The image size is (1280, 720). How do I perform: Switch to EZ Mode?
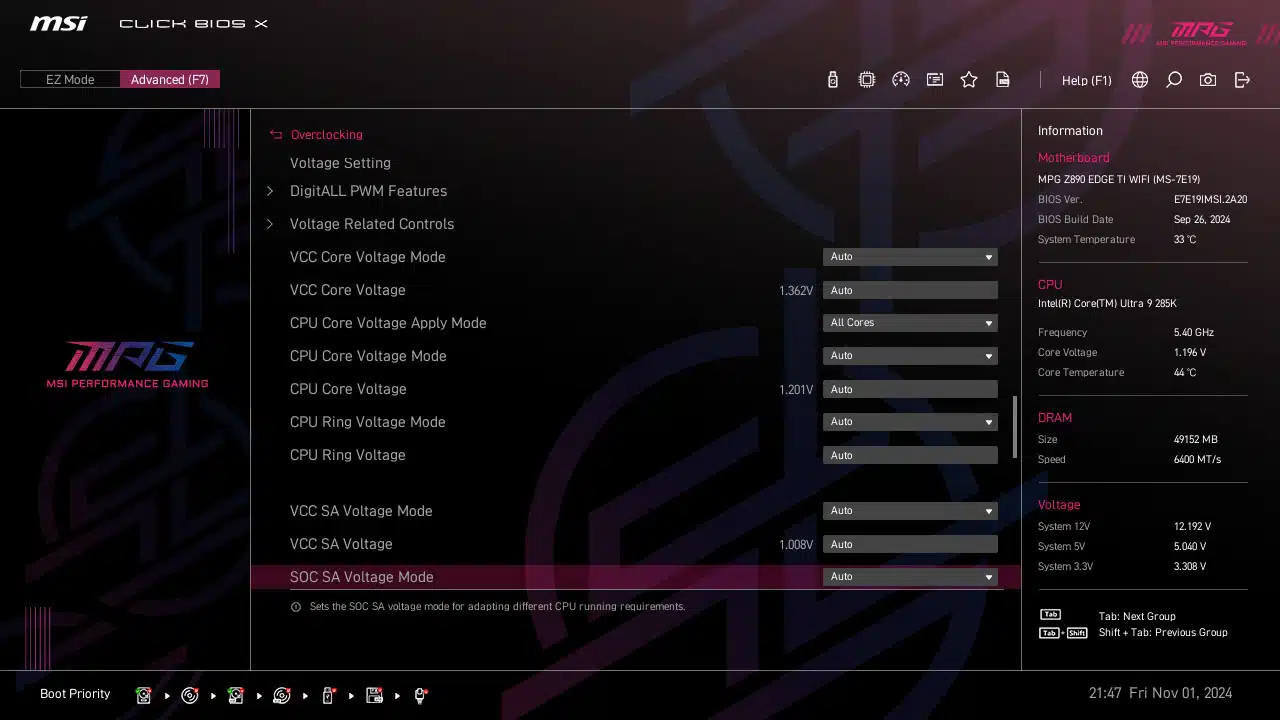click(70, 80)
